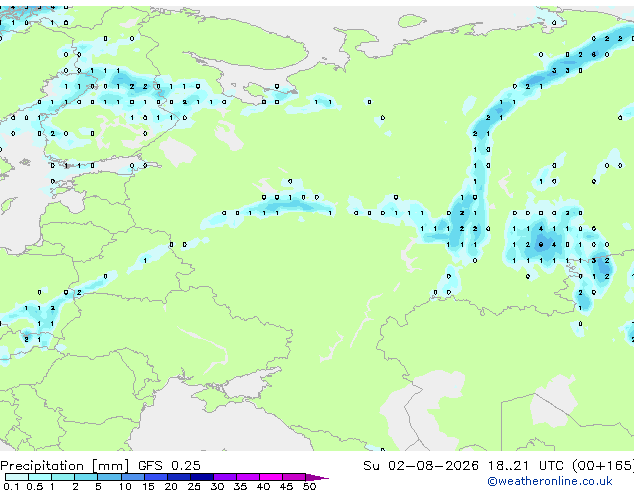Click the 45–50 mm legend color swatch
This screenshot has width=634, height=490.
click(294, 477)
